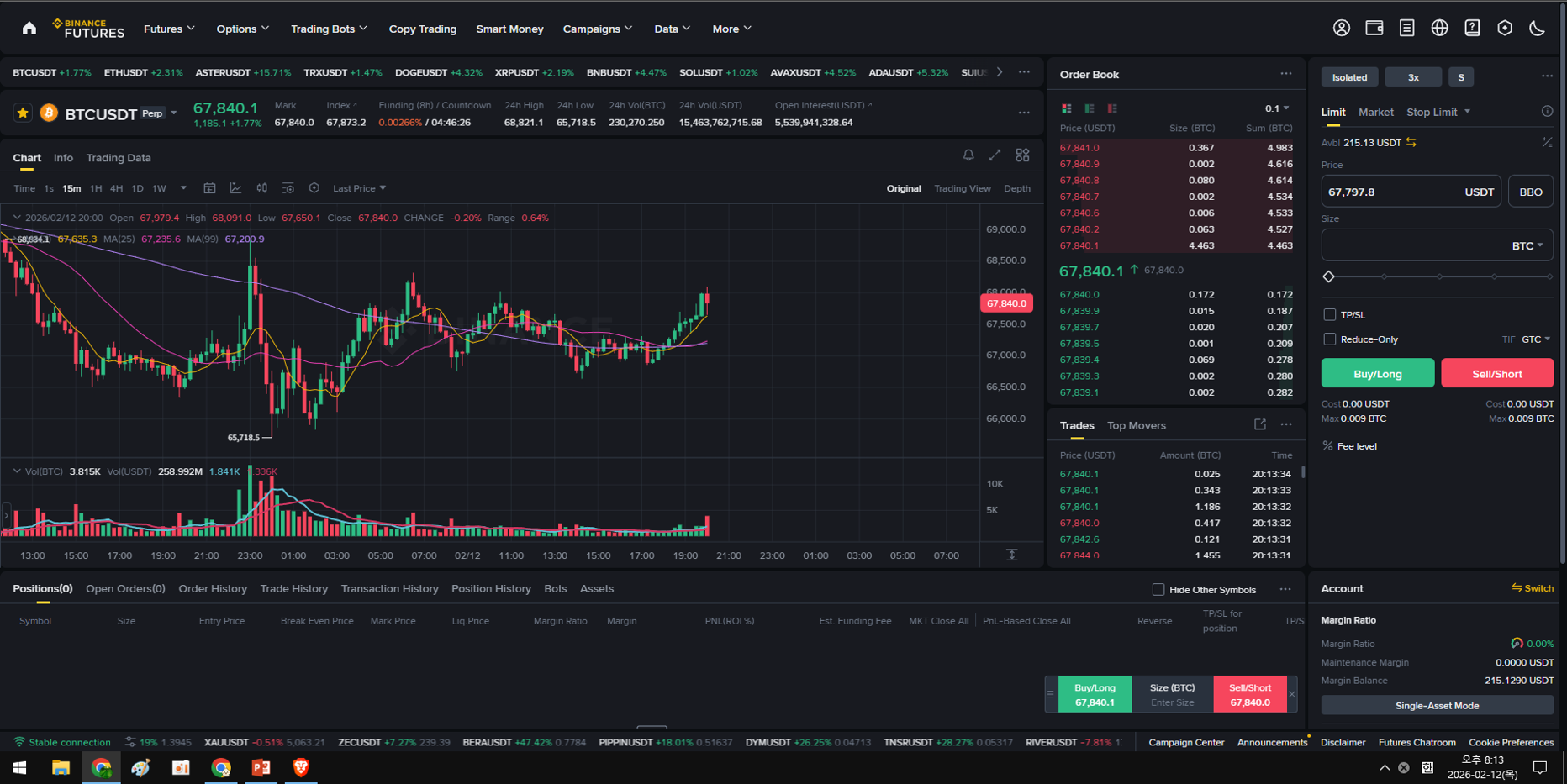This screenshot has height=784, width=1567.
Task: Check Hide Other Symbols
Action: (x=1158, y=589)
